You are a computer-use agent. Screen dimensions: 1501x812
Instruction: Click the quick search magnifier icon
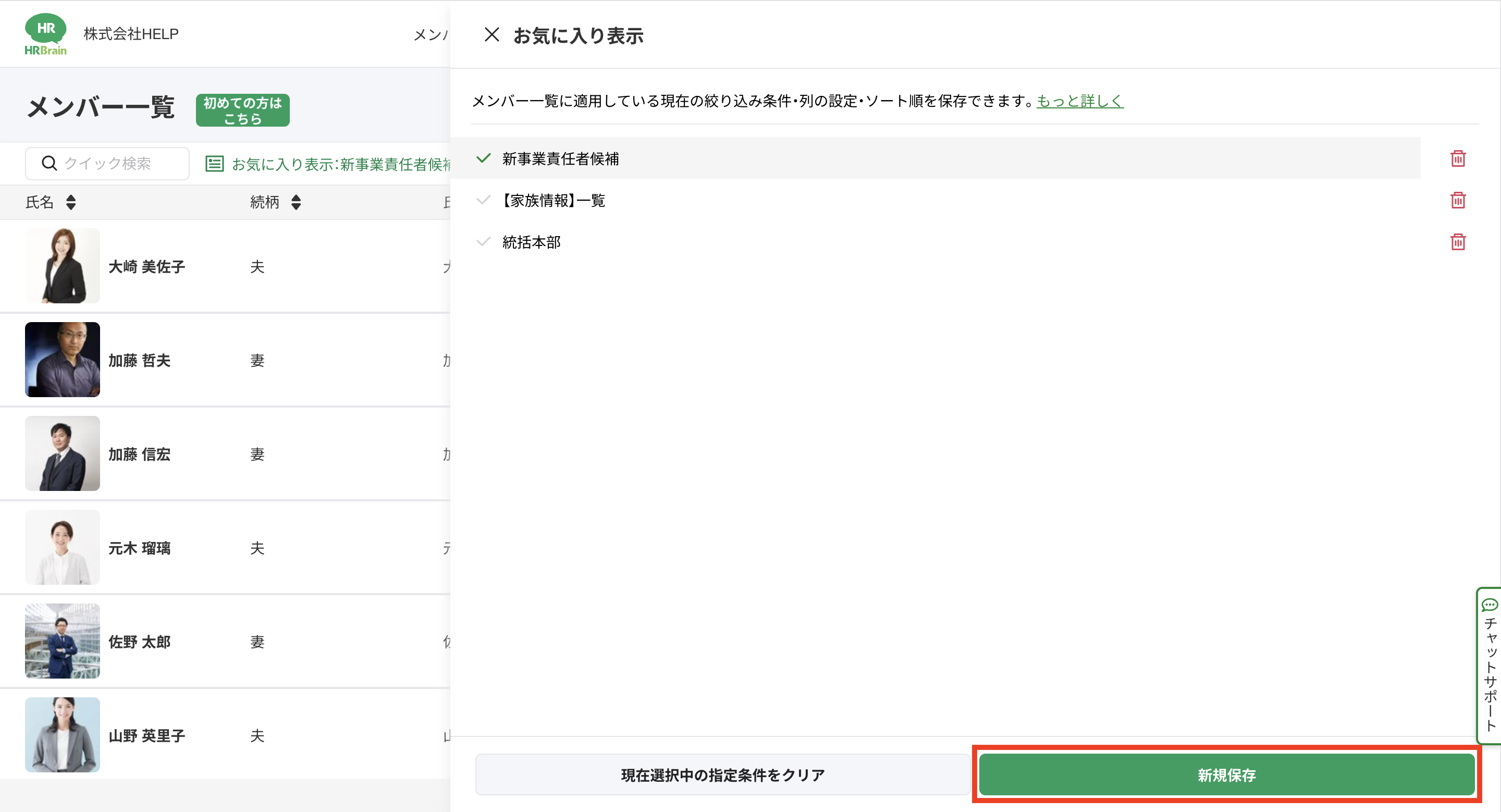[50, 163]
